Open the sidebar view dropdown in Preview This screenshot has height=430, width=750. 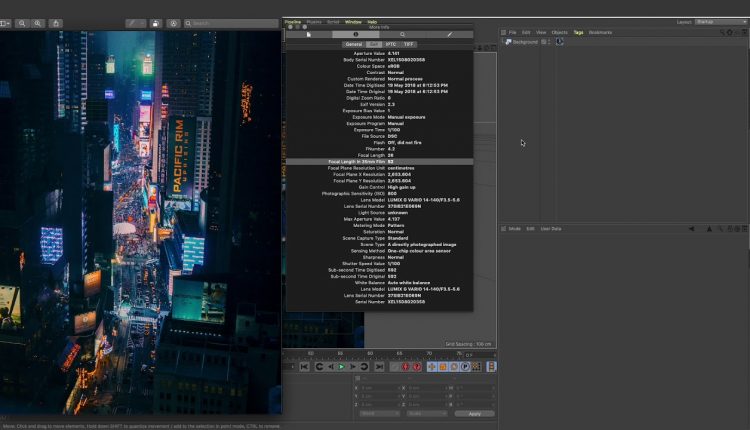[x=5, y=23]
